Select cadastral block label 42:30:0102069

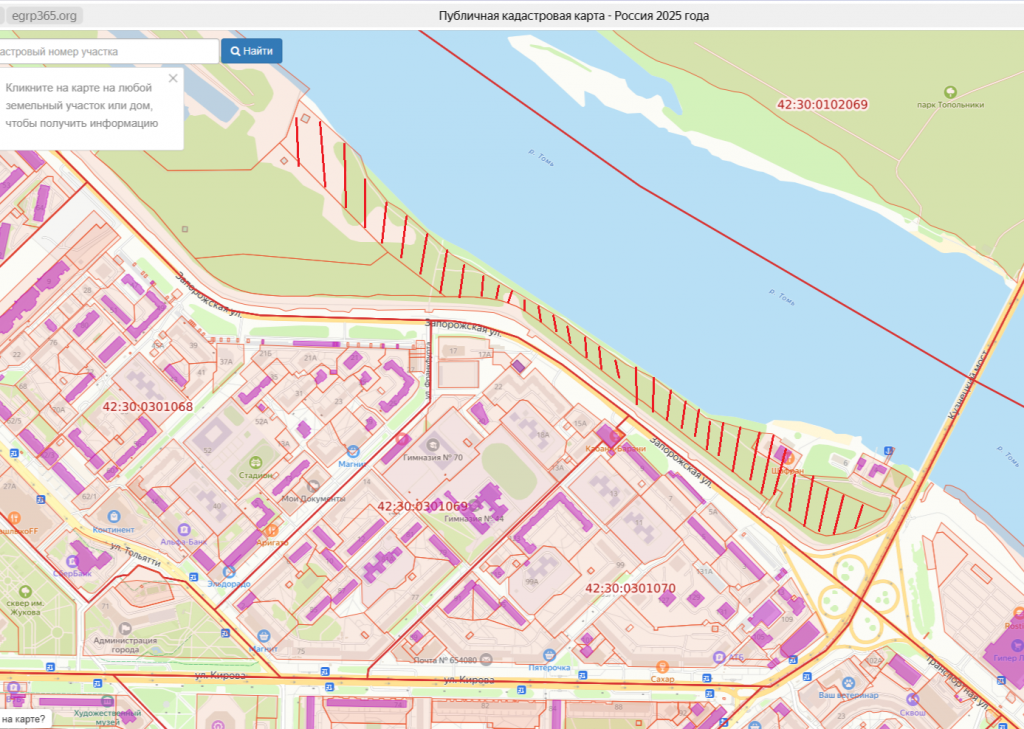[x=822, y=105]
